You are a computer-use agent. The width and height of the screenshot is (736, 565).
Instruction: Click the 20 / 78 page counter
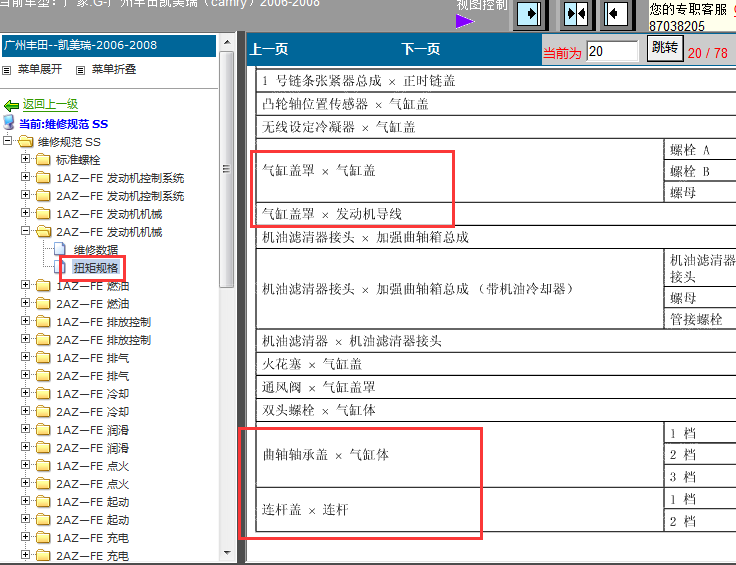(708, 53)
